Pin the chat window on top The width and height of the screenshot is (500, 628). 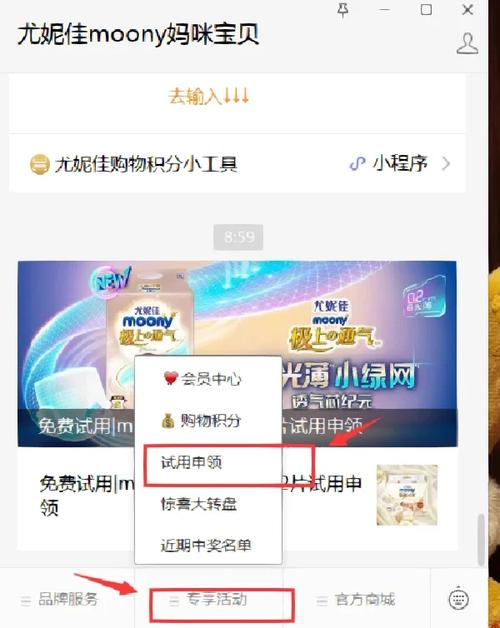(343, 10)
